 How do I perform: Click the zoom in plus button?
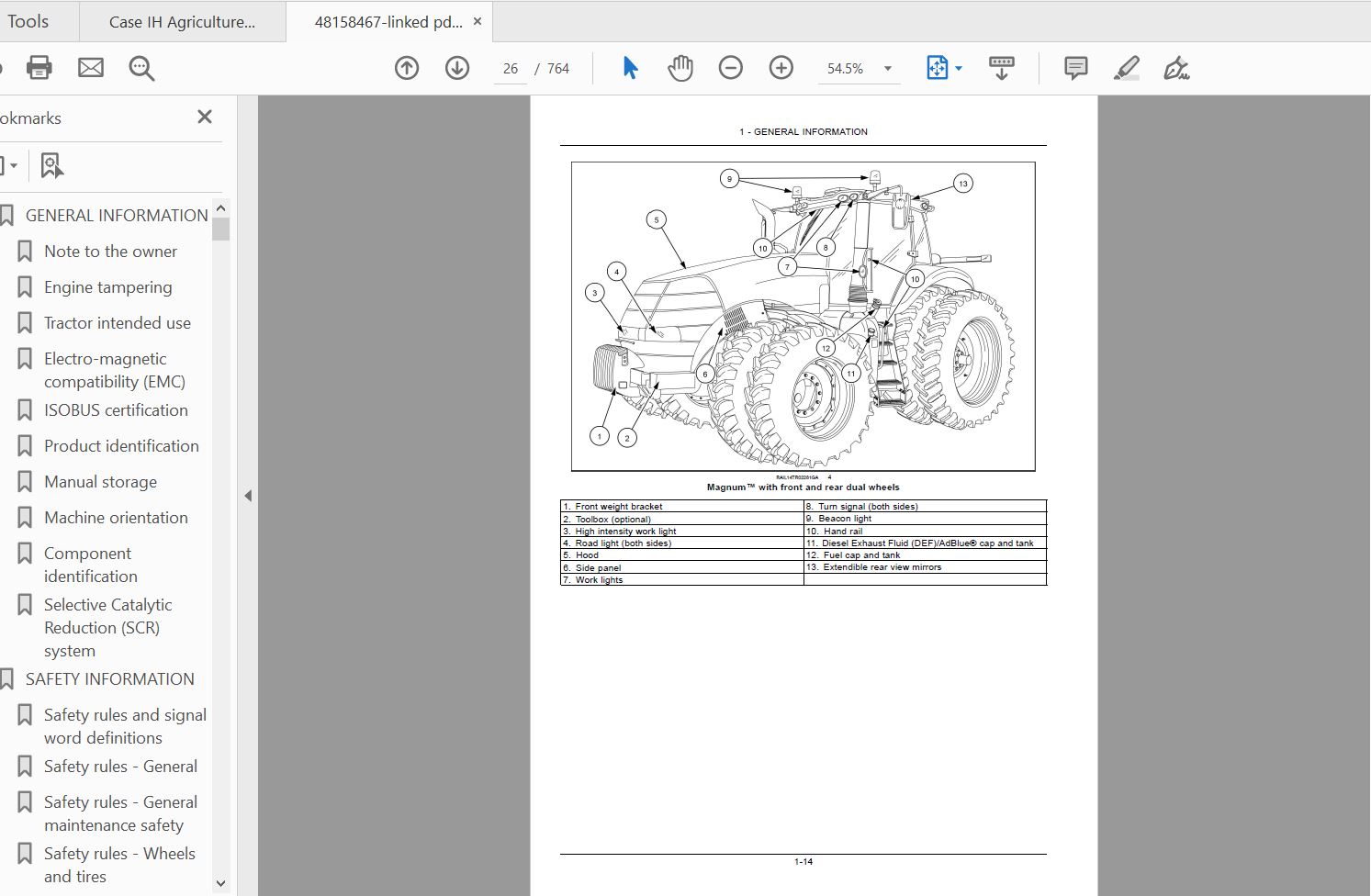tap(781, 68)
